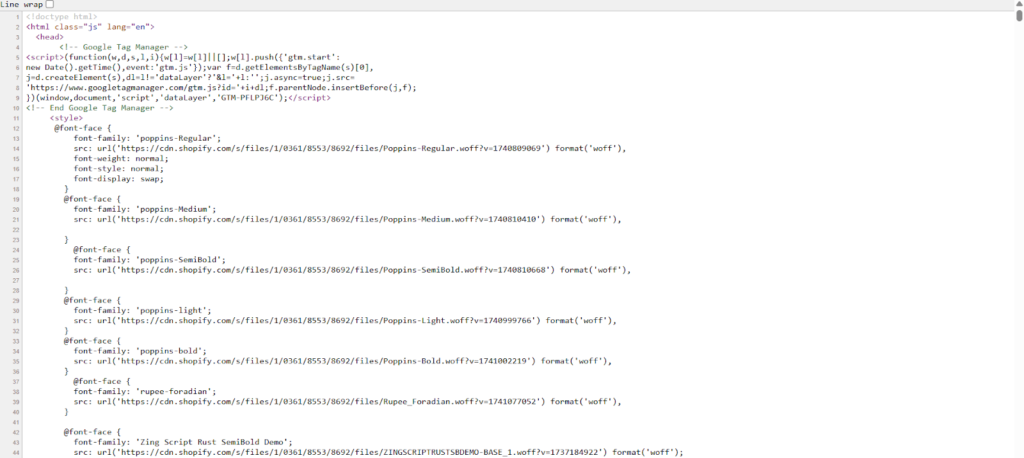1024x458 pixels.
Task: Click "font-family: 'poppins-light';" line
Action: [142, 311]
